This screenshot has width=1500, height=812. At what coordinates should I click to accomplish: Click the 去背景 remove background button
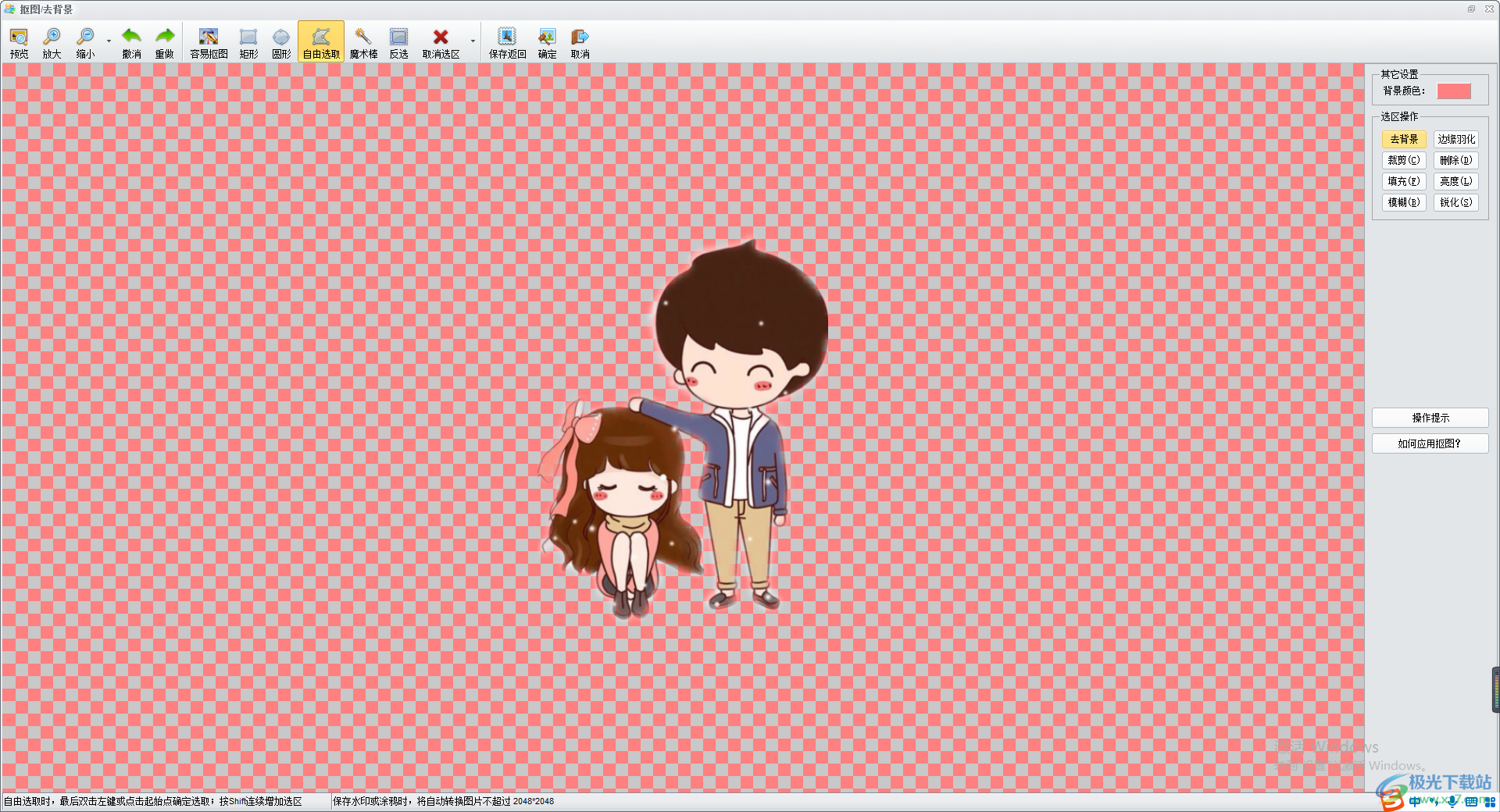[x=1404, y=139]
